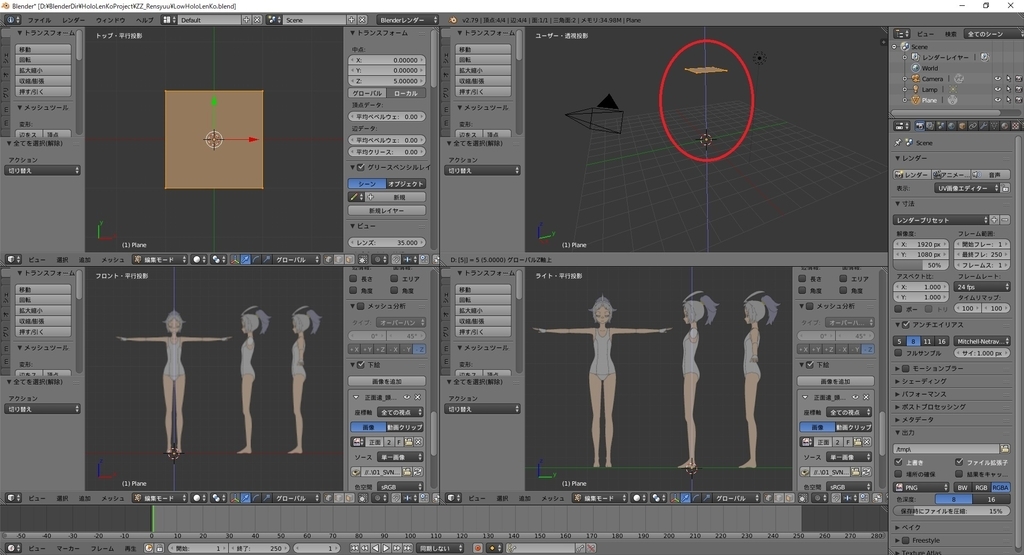
Task: Toggle 3D manipulator in front view header
Action: 234,498
